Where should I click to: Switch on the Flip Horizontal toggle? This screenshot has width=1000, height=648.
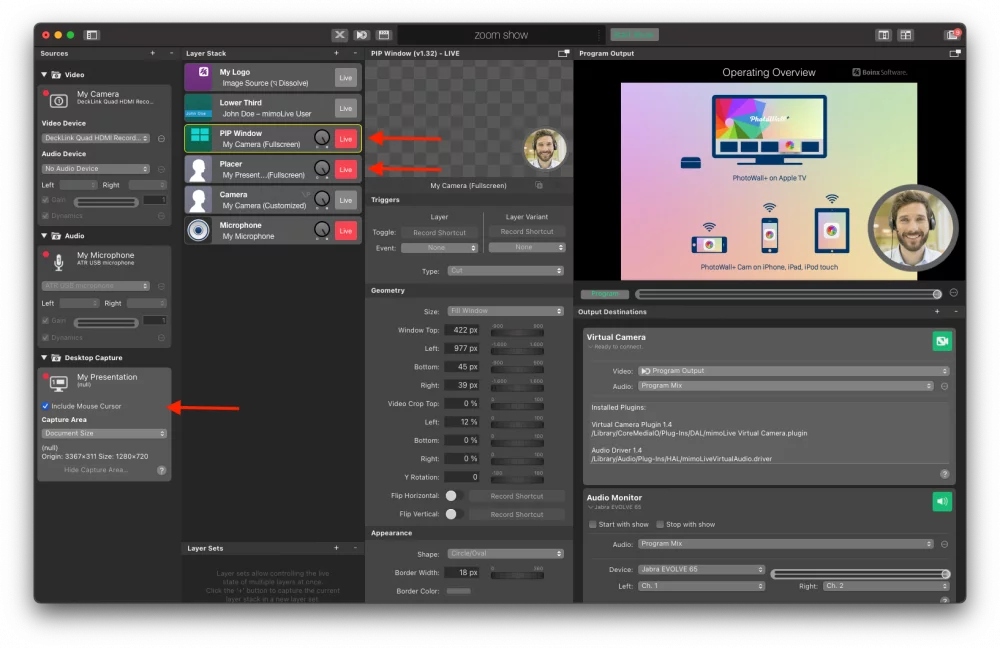click(452, 496)
